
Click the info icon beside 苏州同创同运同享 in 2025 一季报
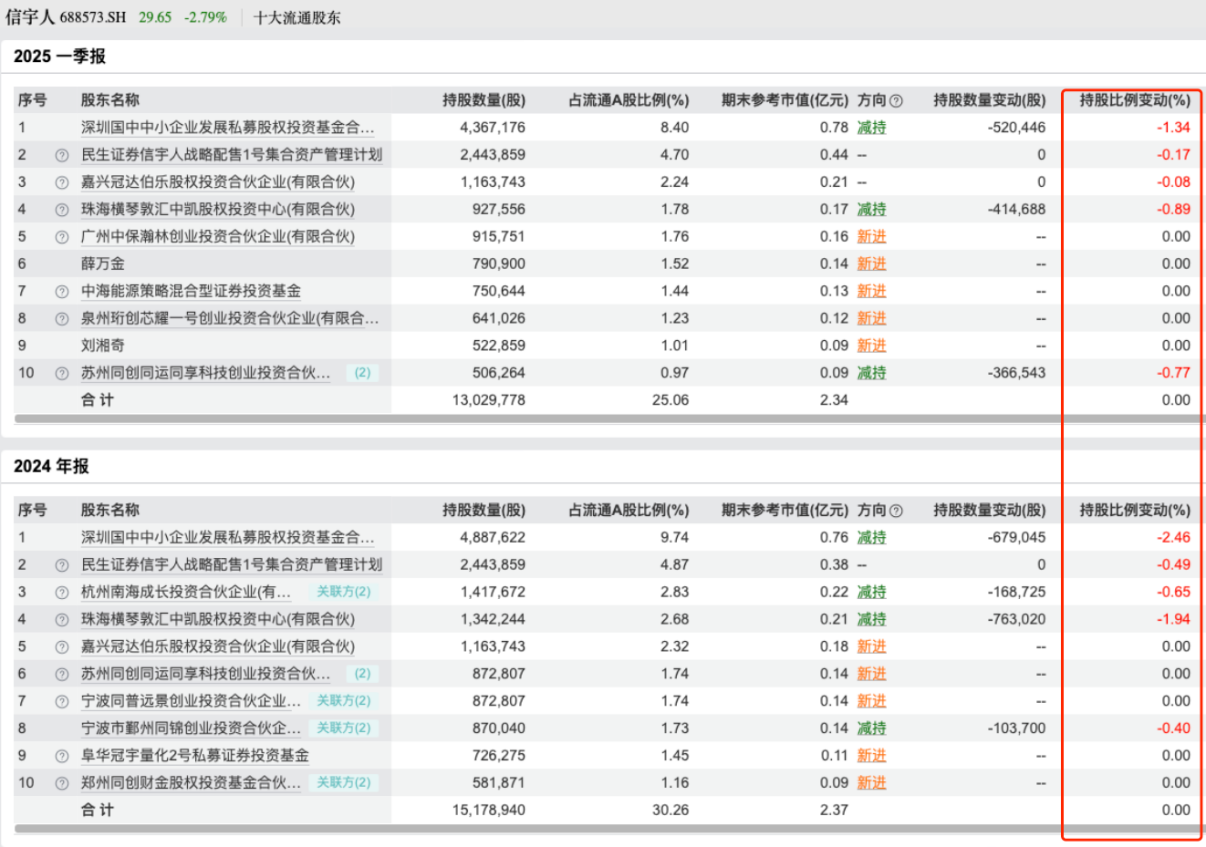pyautogui.click(x=62, y=373)
